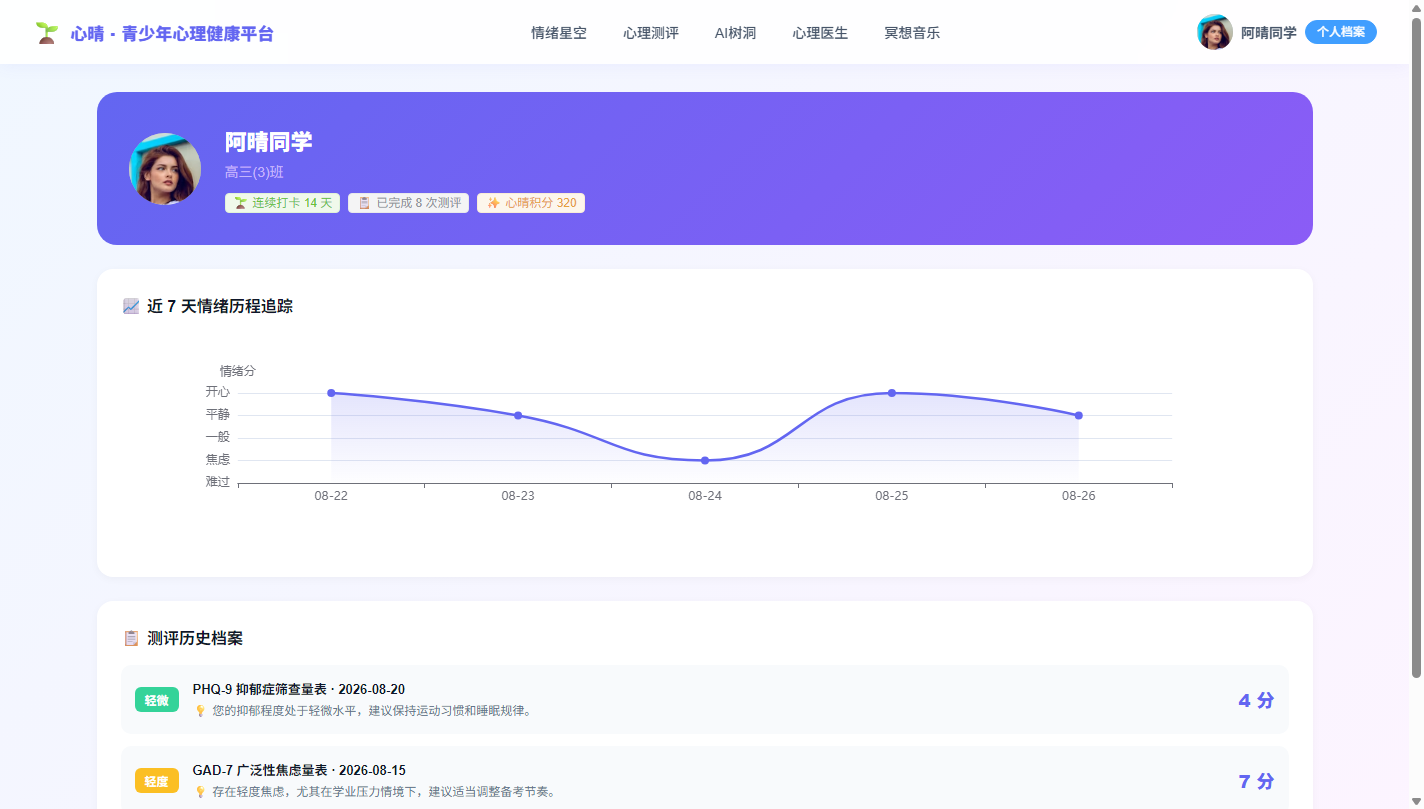Image resolution: width=1424 pixels, height=809 pixels.
Task: Click the 7 分 score
Action: coord(1256,781)
